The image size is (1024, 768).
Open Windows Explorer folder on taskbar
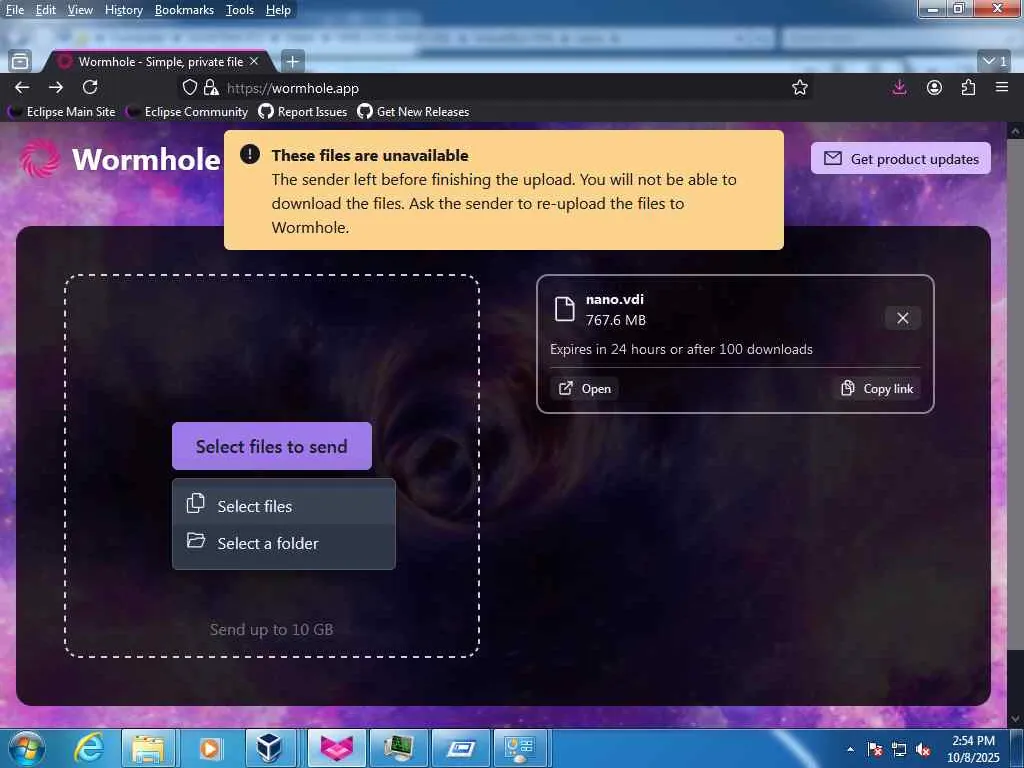pyautogui.click(x=148, y=748)
